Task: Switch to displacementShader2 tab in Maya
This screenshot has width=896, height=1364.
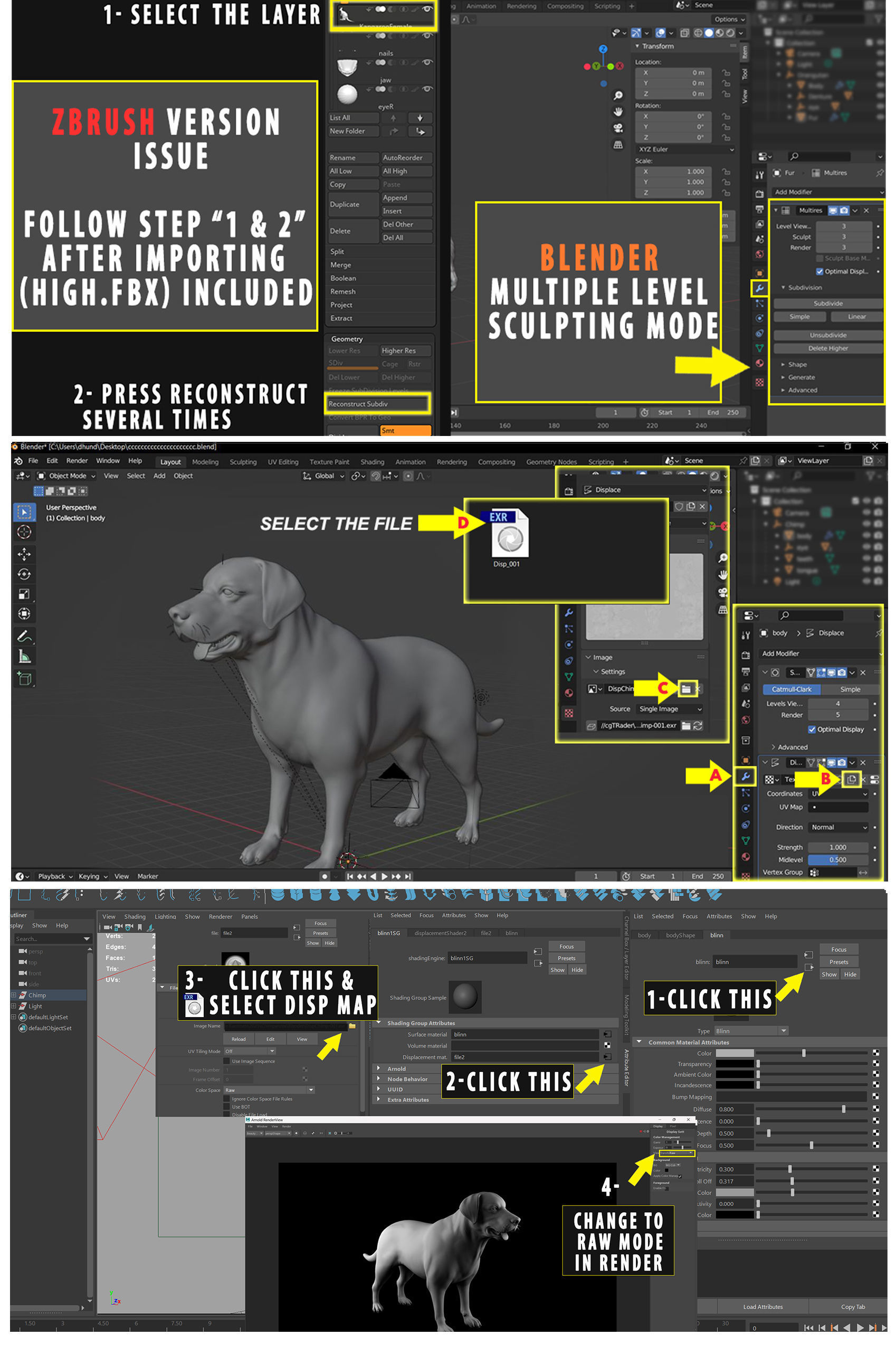Action: 440,933
